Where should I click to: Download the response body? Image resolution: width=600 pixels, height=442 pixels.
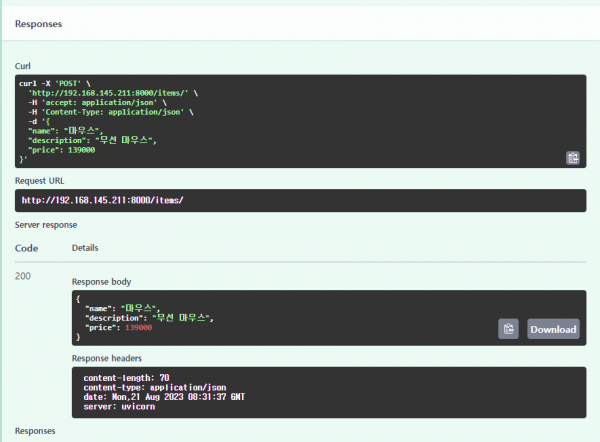point(553,329)
